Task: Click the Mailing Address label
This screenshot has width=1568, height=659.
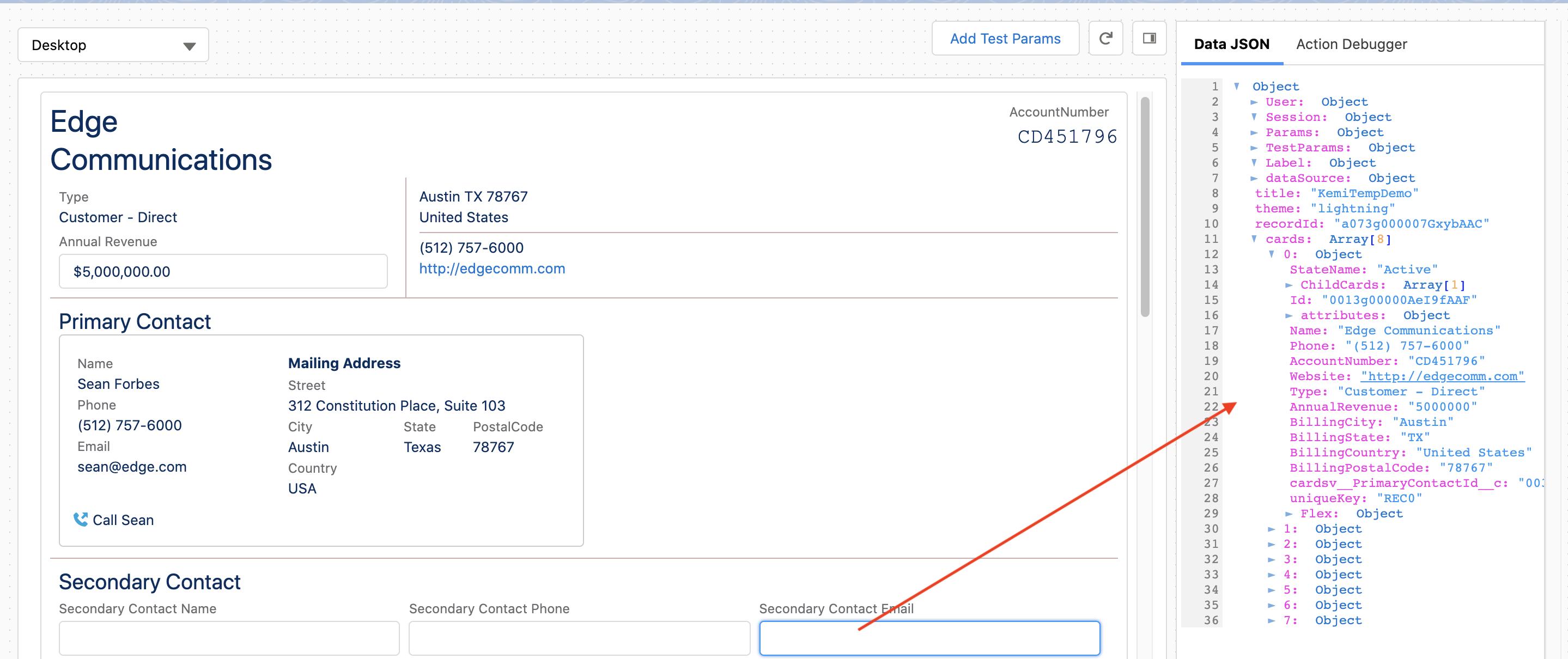Action: pos(344,363)
